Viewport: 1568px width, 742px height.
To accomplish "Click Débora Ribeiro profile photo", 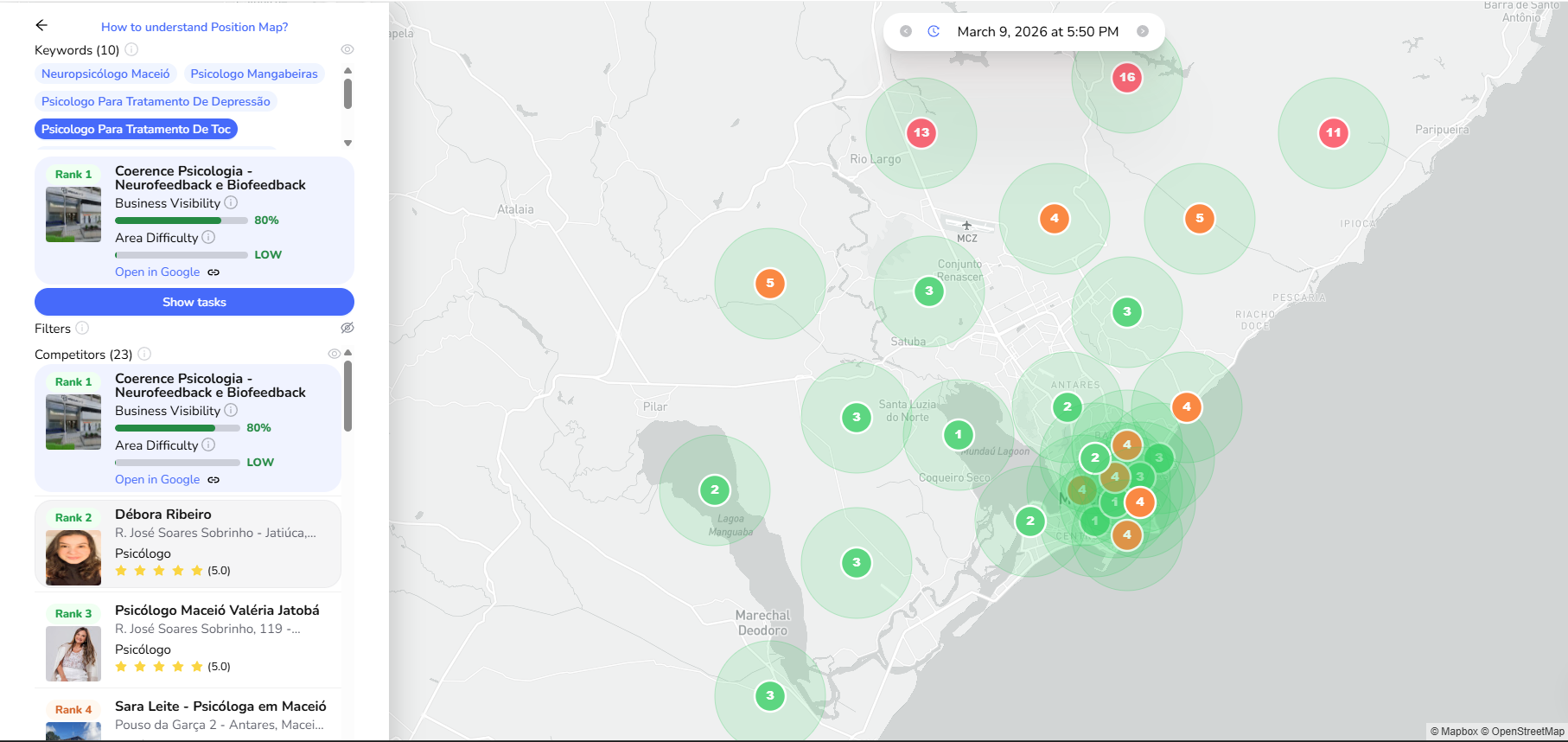I will click(73, 558).
